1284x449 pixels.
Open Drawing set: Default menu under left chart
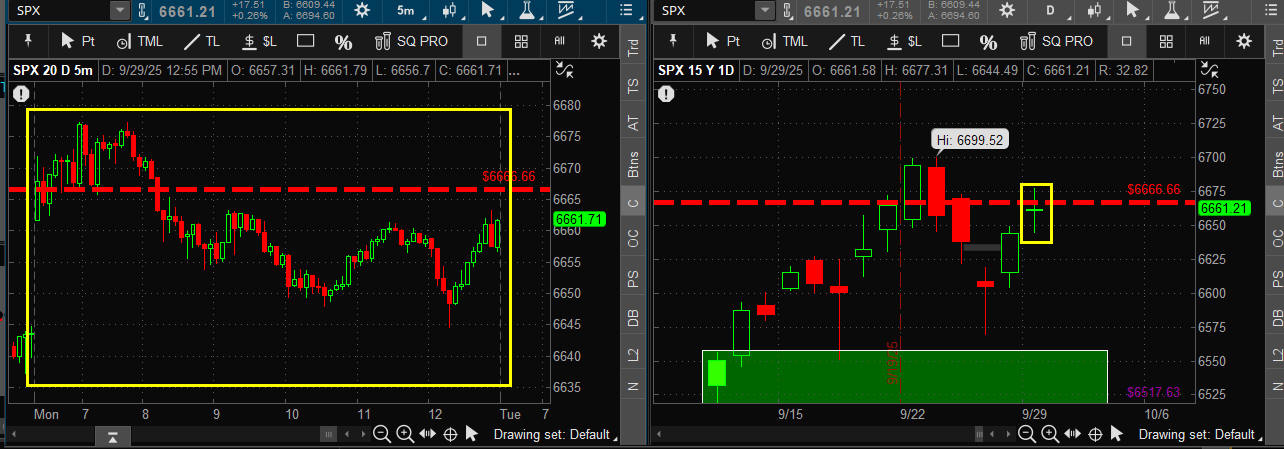[553, 434]
